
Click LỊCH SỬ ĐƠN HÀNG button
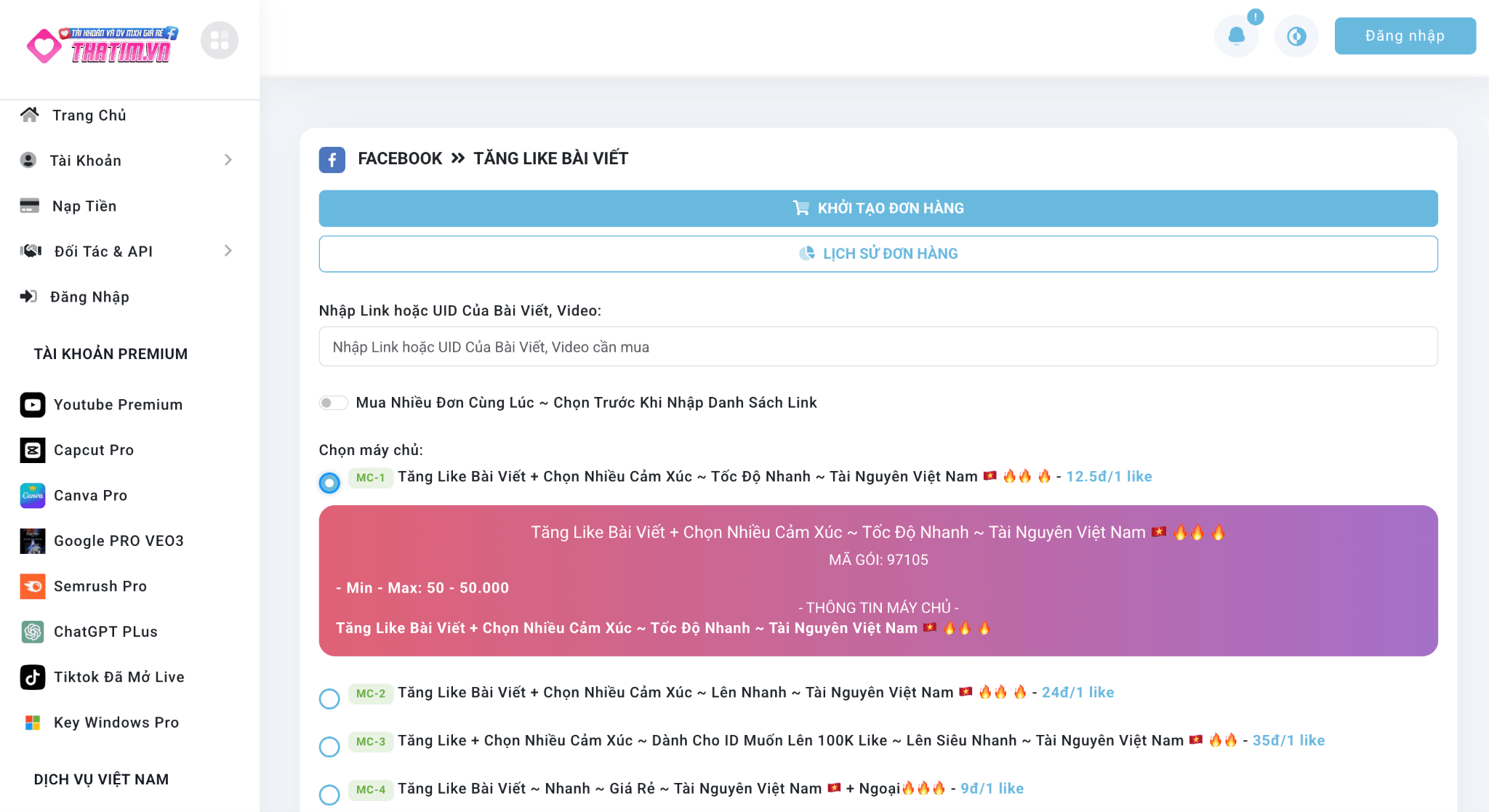click(x=878, y=254)
